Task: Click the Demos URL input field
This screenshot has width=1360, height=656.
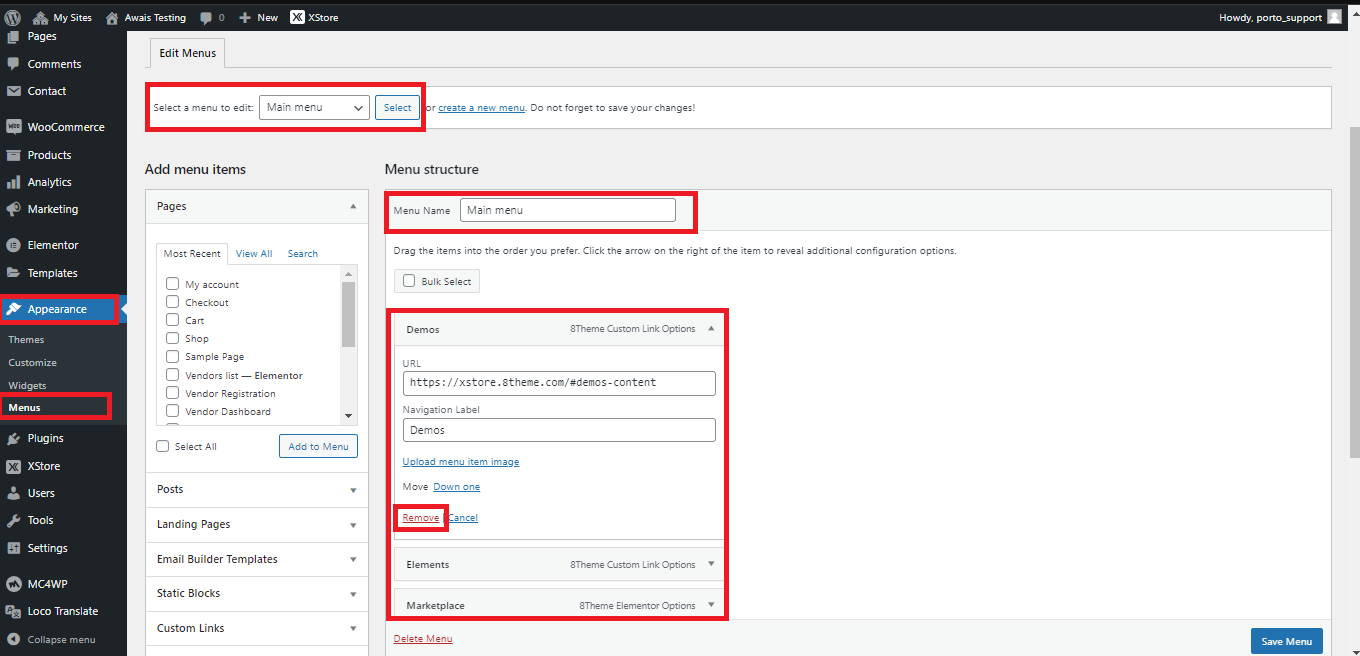Action: (x=559, y=383)
